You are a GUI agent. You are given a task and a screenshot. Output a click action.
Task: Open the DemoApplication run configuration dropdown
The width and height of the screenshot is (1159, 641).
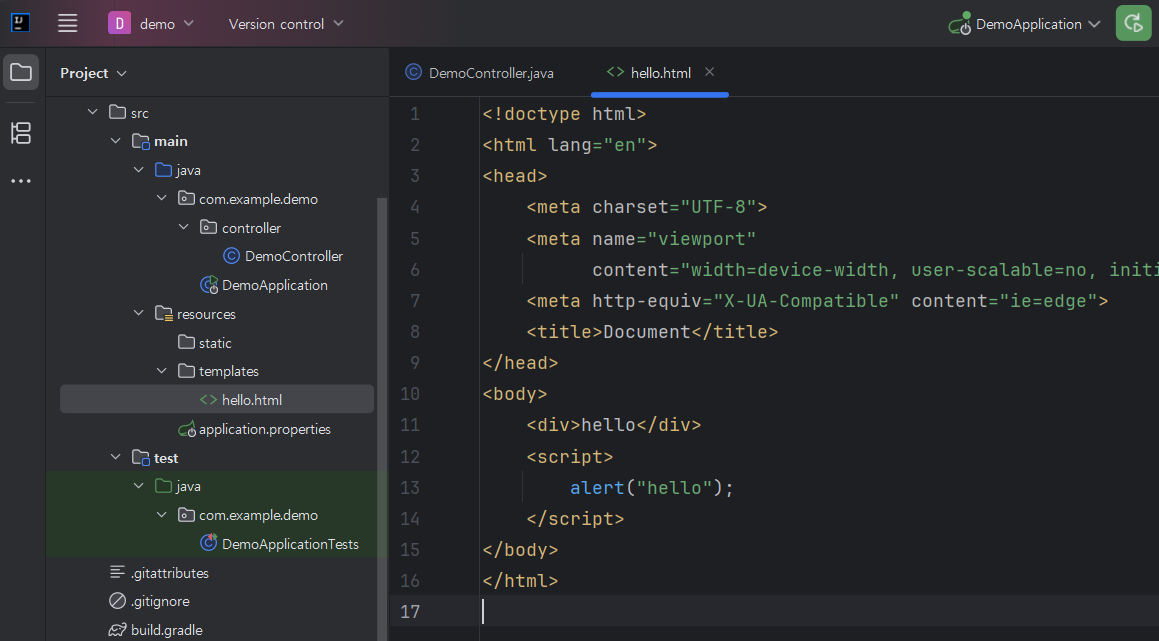(1038, 24)
